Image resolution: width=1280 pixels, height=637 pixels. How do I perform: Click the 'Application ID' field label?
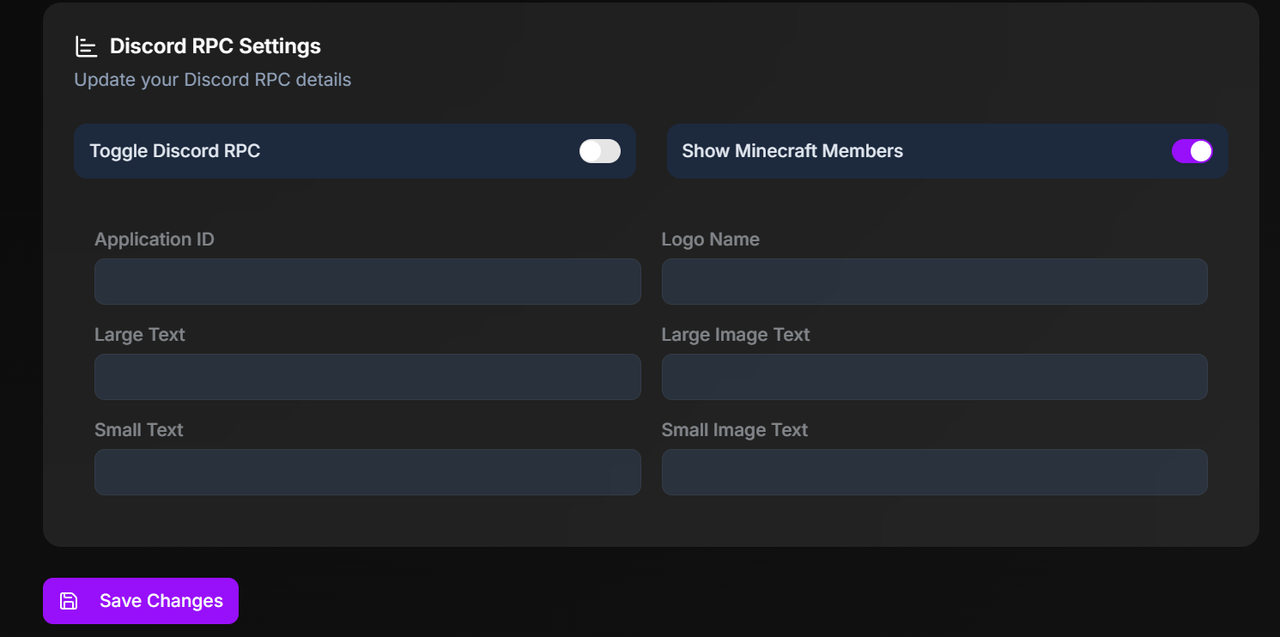tap(154, 240)
